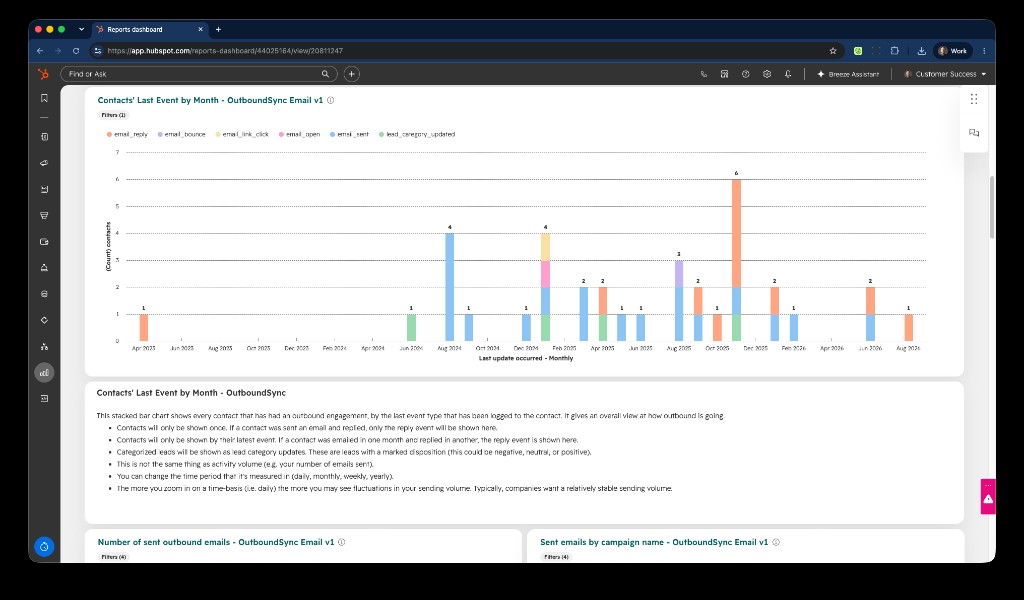Open Number of sent outbound emails report title
The image size is (1024, 600).
(216, 542)
